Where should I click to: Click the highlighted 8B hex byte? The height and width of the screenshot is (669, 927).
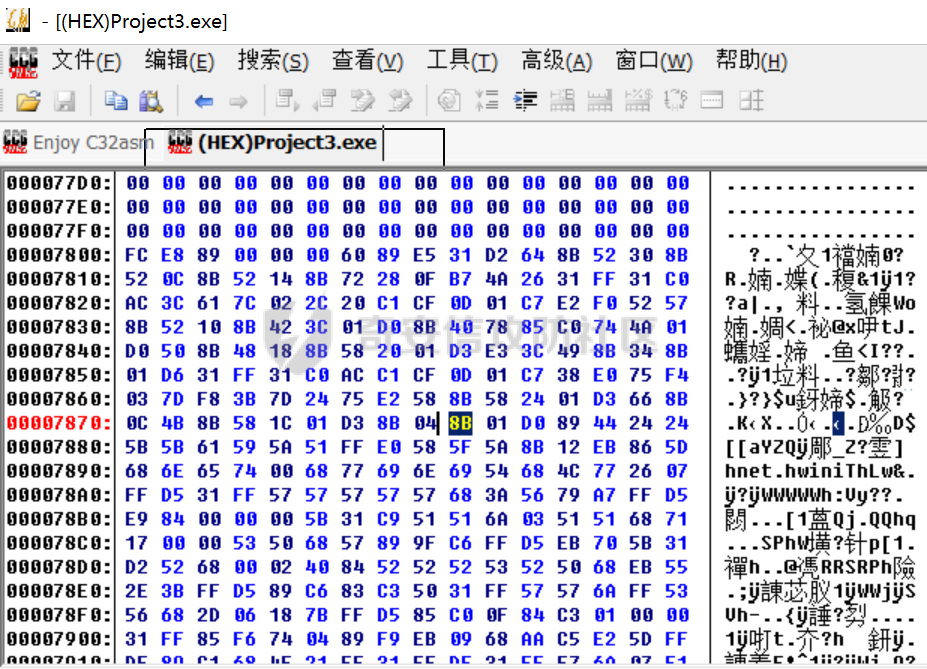pyautogui.click(x=460, y=422)
